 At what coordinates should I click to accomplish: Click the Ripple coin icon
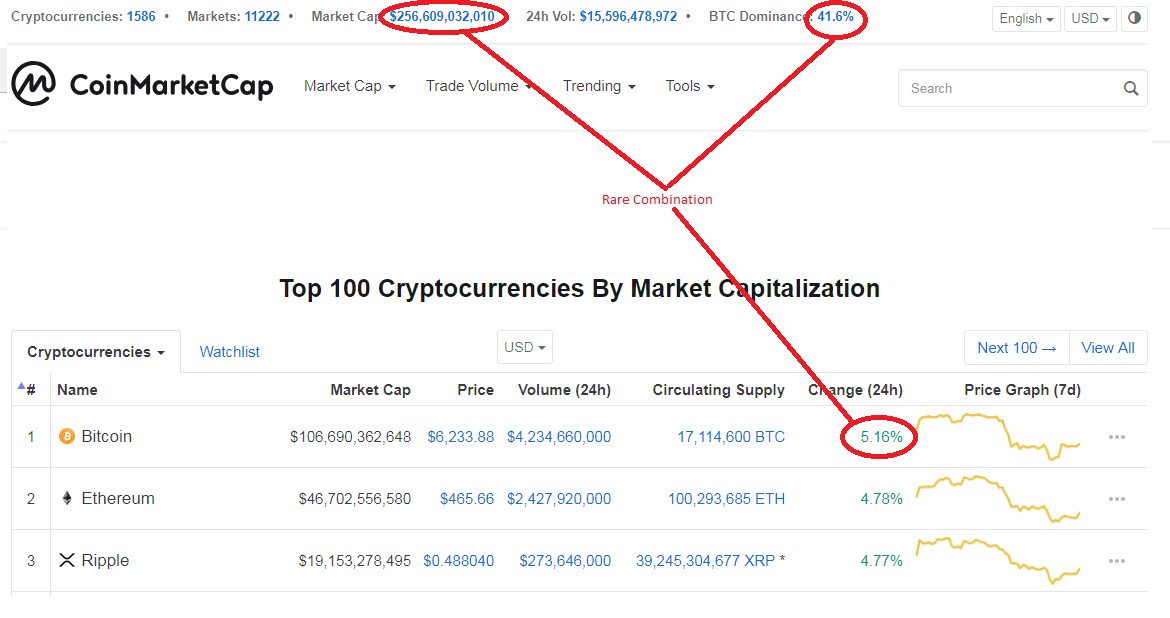tap(67, 560)
